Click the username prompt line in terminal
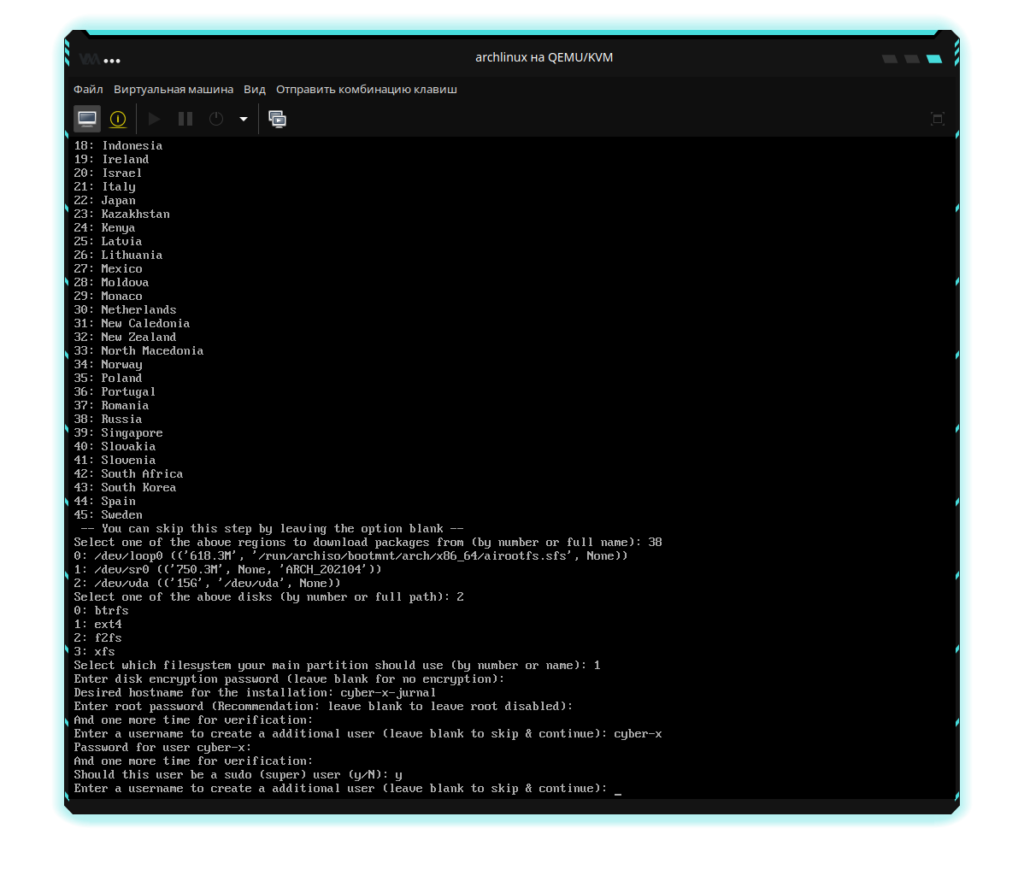The height and width of the screenshot is (887, 1024). (340, 788)
